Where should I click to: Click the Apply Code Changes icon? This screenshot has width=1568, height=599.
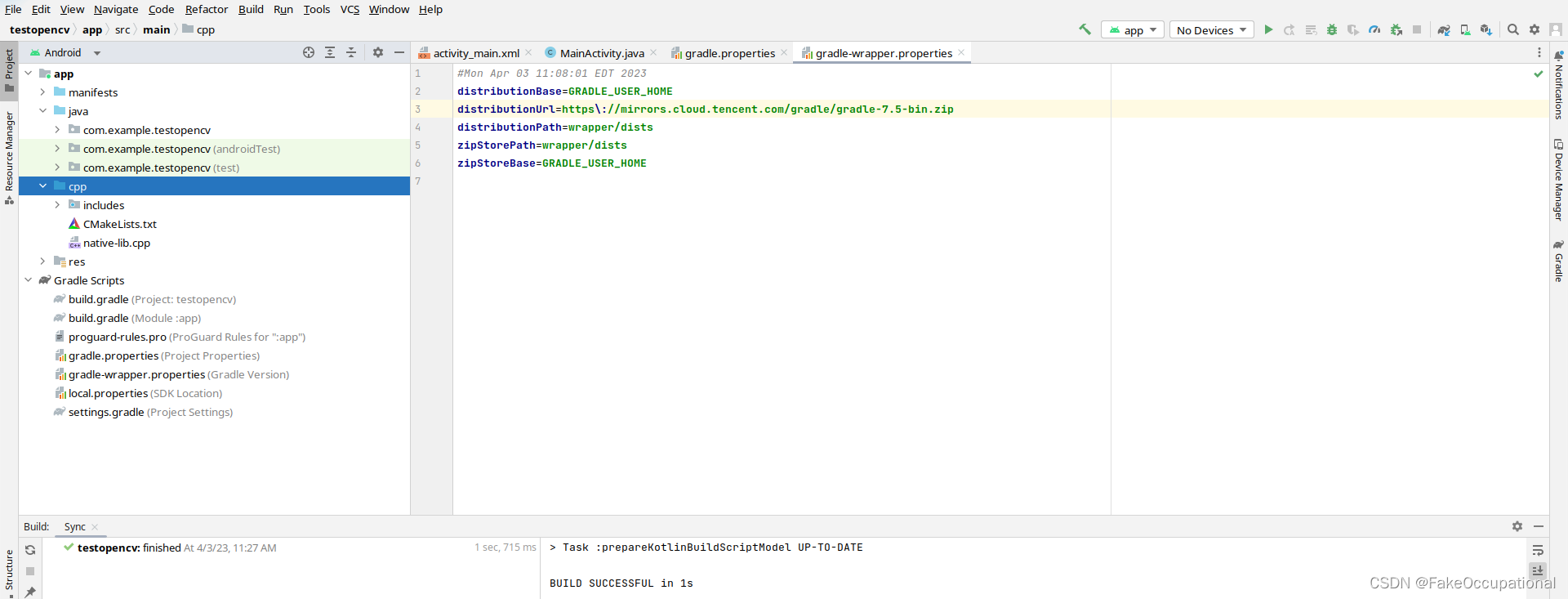(x=1311, y=29)
